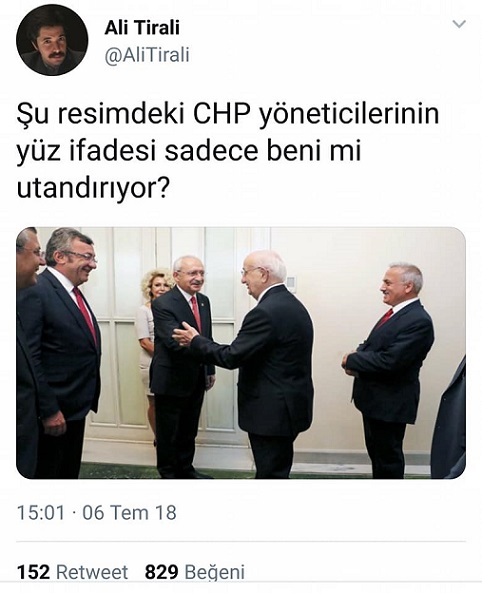Viewport: 482px width, 593px height.
Task: Click the word "utandırıyor?" in tweet
Action: point(92,189)
